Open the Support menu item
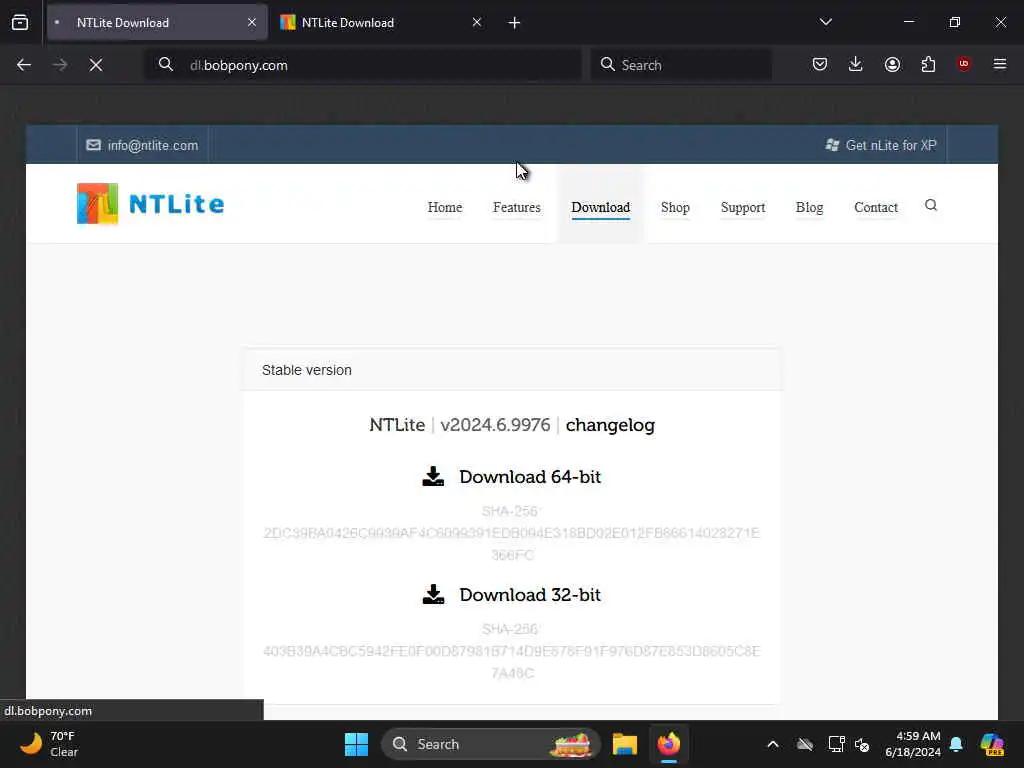1024x768 pixels. point(743,207)
